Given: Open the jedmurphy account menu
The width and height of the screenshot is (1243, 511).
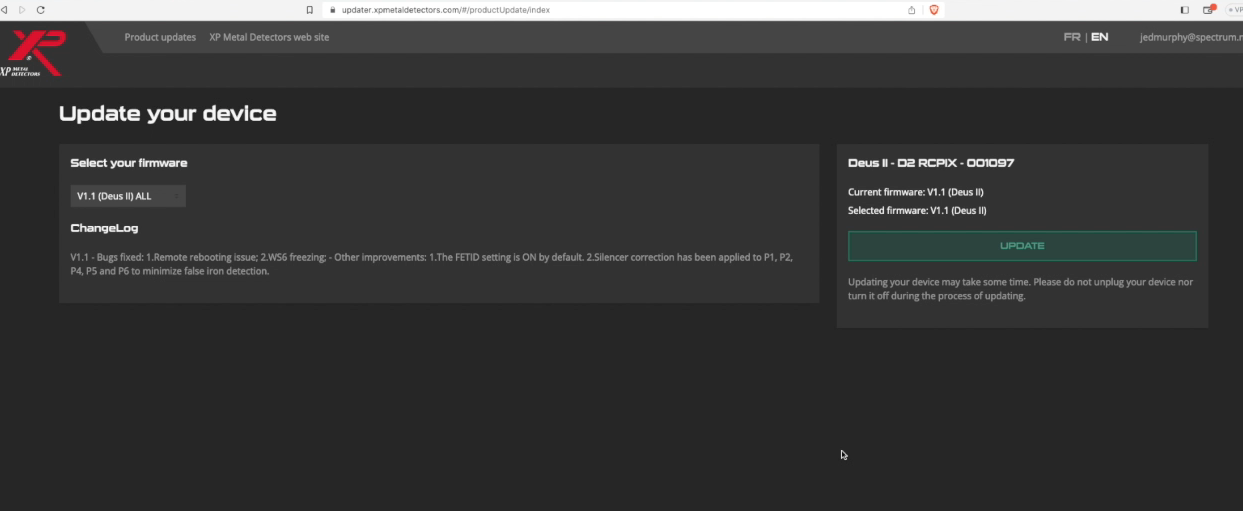Looking at the screenshot, I should tap(1190, 37).
